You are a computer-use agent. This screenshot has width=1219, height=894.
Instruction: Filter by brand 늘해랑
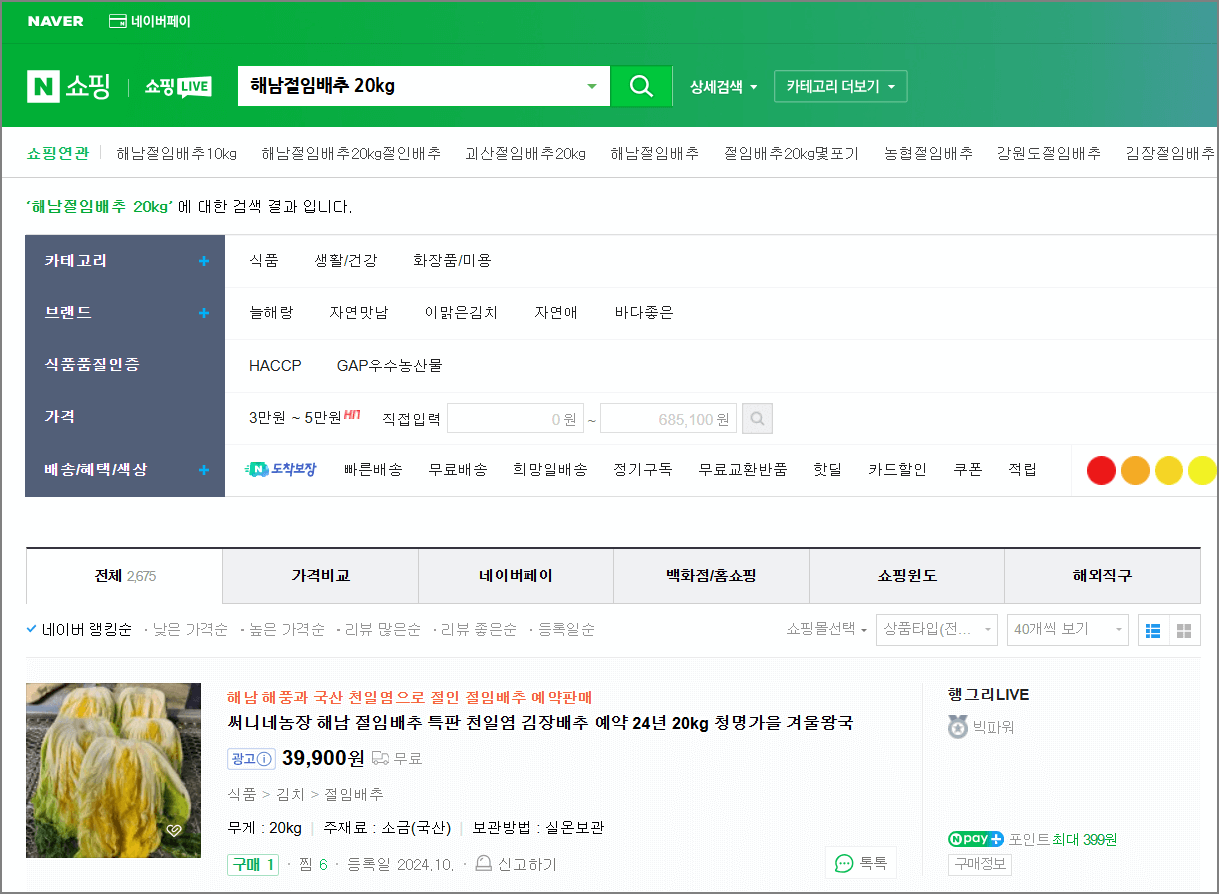point(271,313)
